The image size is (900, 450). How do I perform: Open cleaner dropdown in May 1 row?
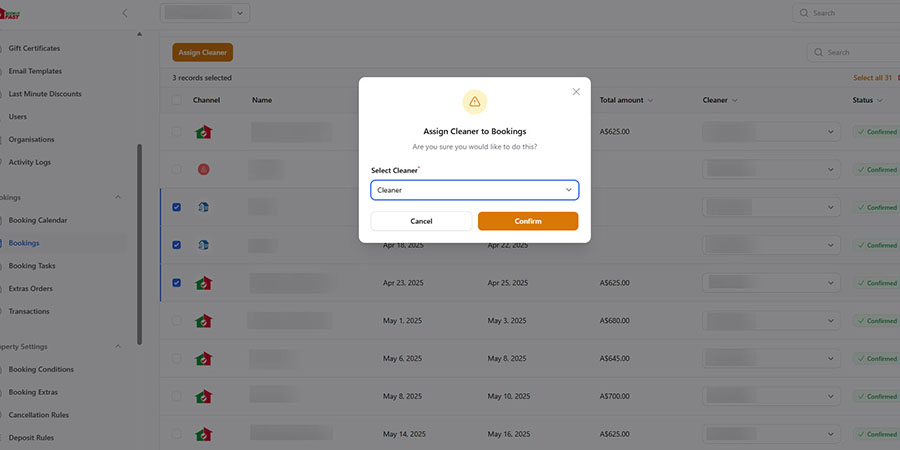click(x=771, y=321)
